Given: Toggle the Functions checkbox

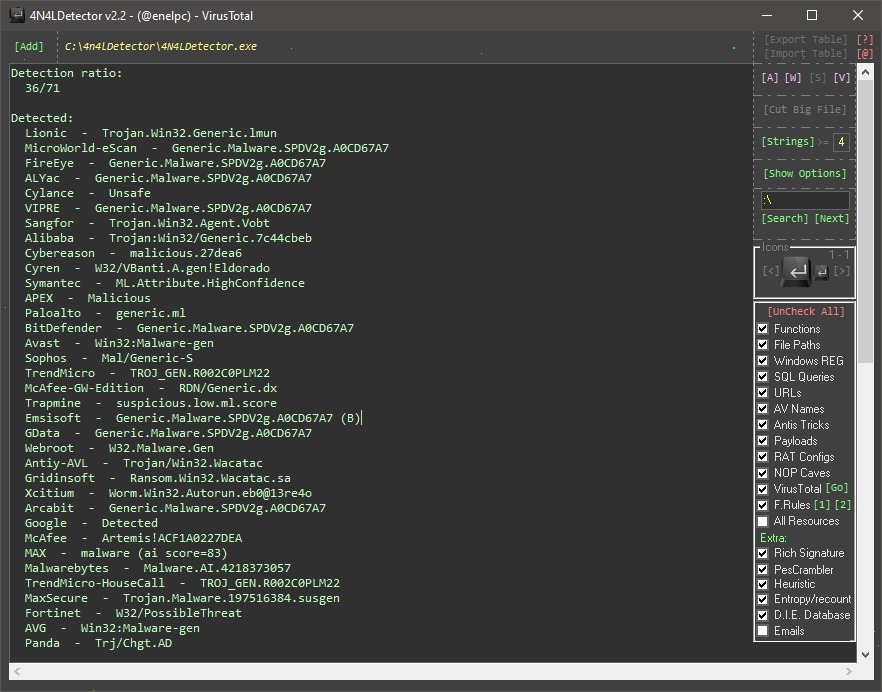Looking at the screenshot, I should [763, 329].
